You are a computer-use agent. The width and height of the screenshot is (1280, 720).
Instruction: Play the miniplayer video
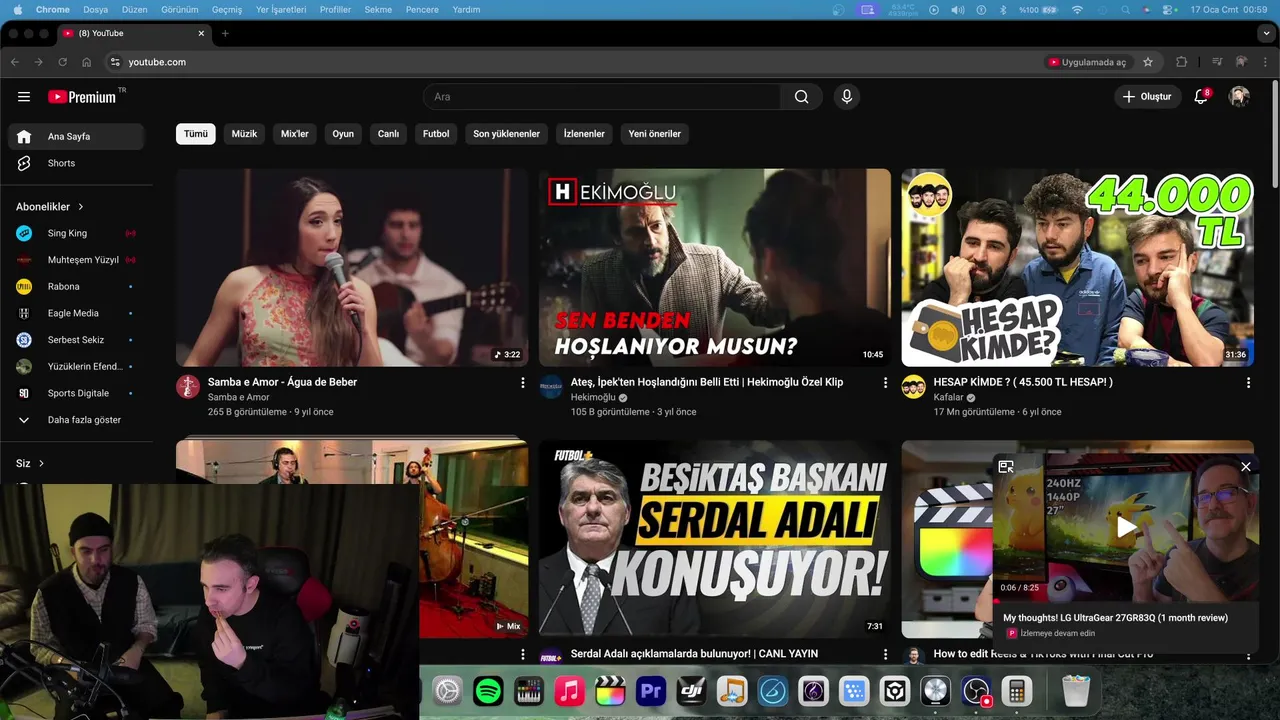(1127, 527)
